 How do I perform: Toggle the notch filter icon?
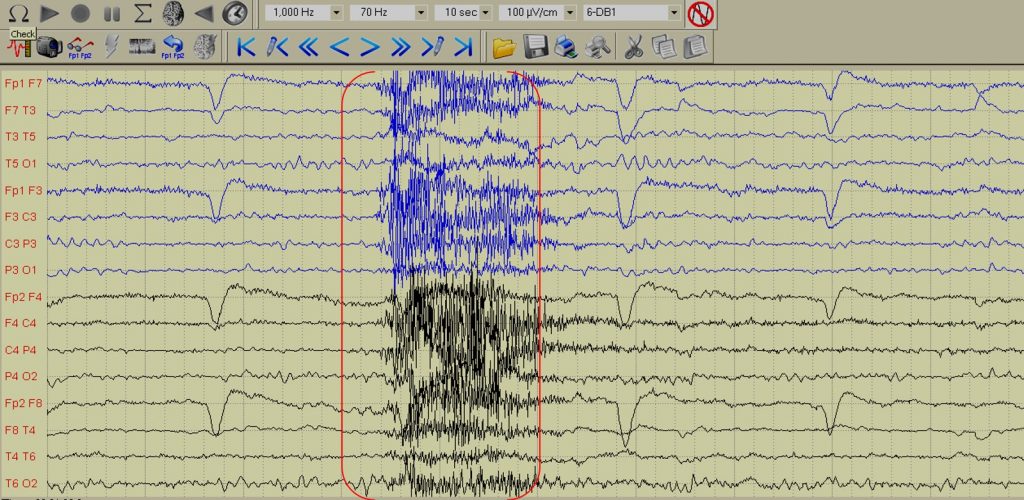(701, 14)
